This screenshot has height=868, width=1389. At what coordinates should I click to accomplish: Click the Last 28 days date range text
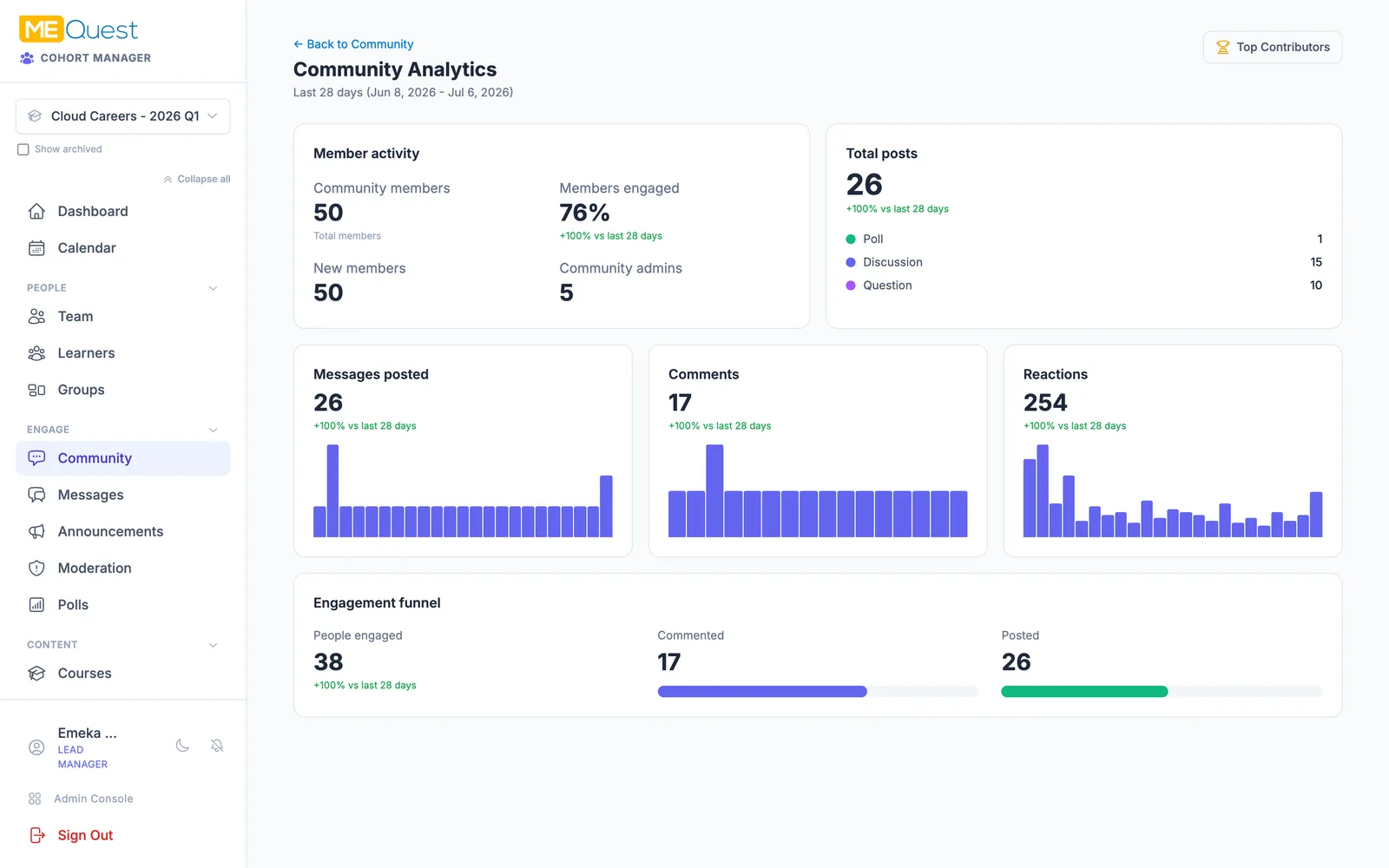click(403, 92)
